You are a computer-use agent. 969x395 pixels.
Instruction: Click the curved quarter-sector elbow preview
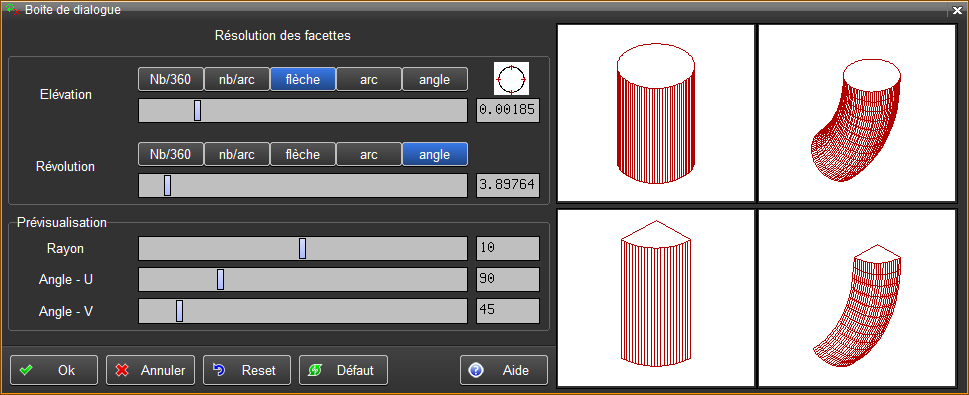pyautogui.click(x=857, y=299)
